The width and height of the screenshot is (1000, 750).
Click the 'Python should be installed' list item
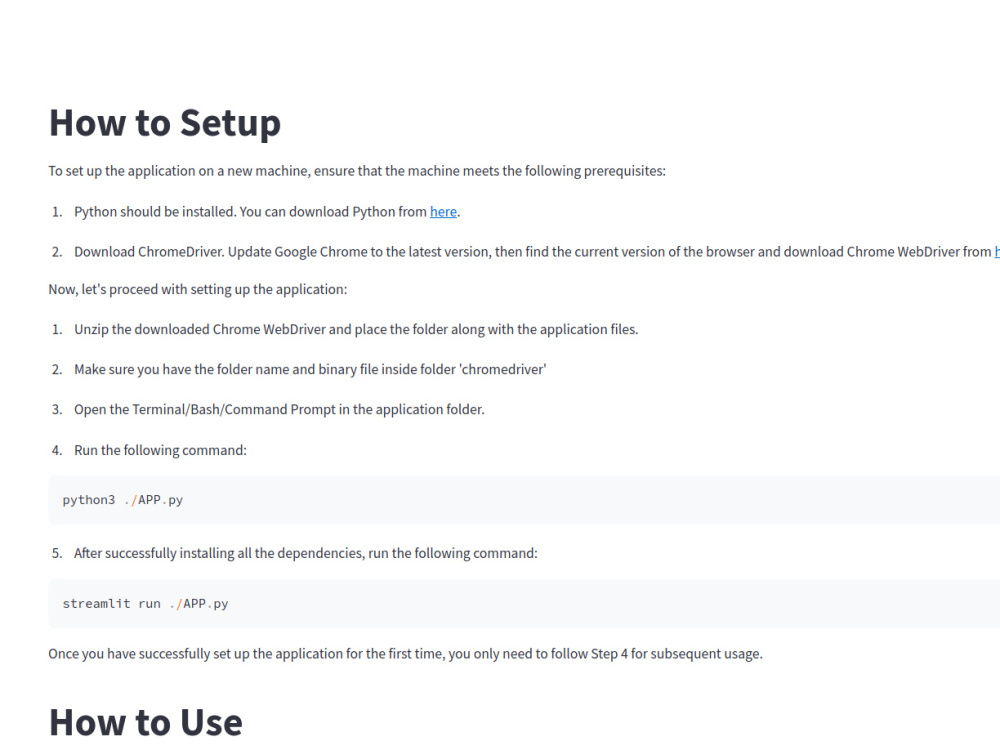pyautogui.click(x=267, y=212)
